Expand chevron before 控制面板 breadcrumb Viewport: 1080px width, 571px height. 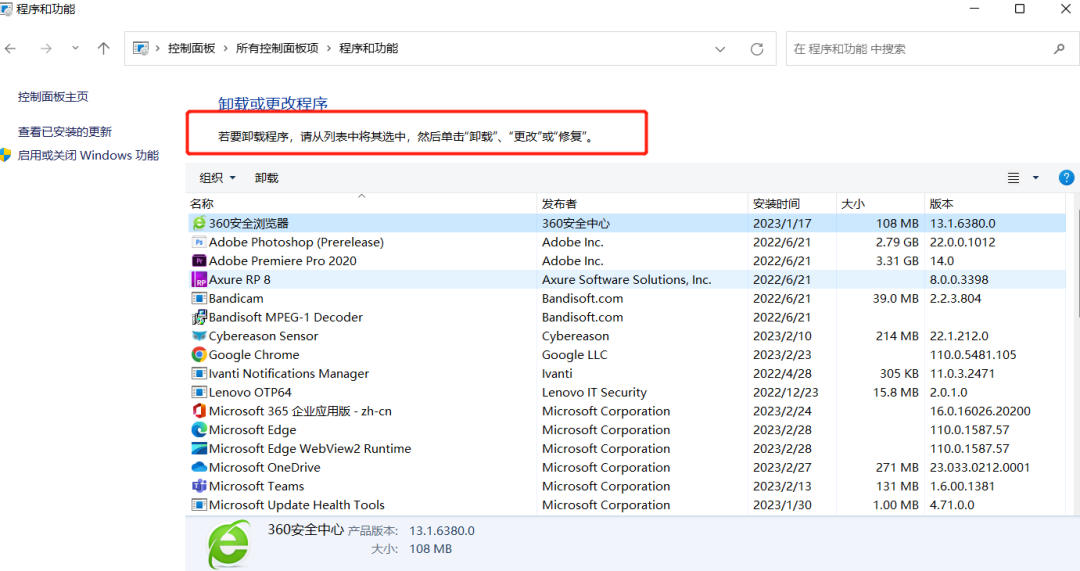tap(157, 48)
